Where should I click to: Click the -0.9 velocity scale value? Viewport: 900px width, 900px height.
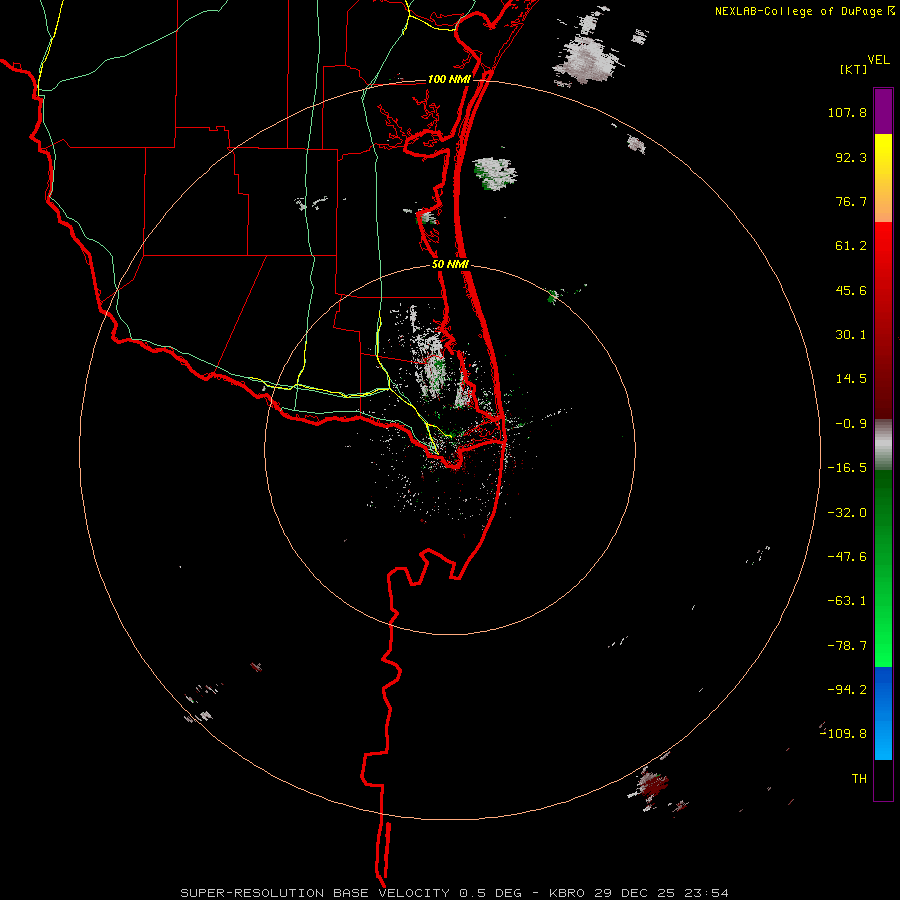click(x=851, y=424)
